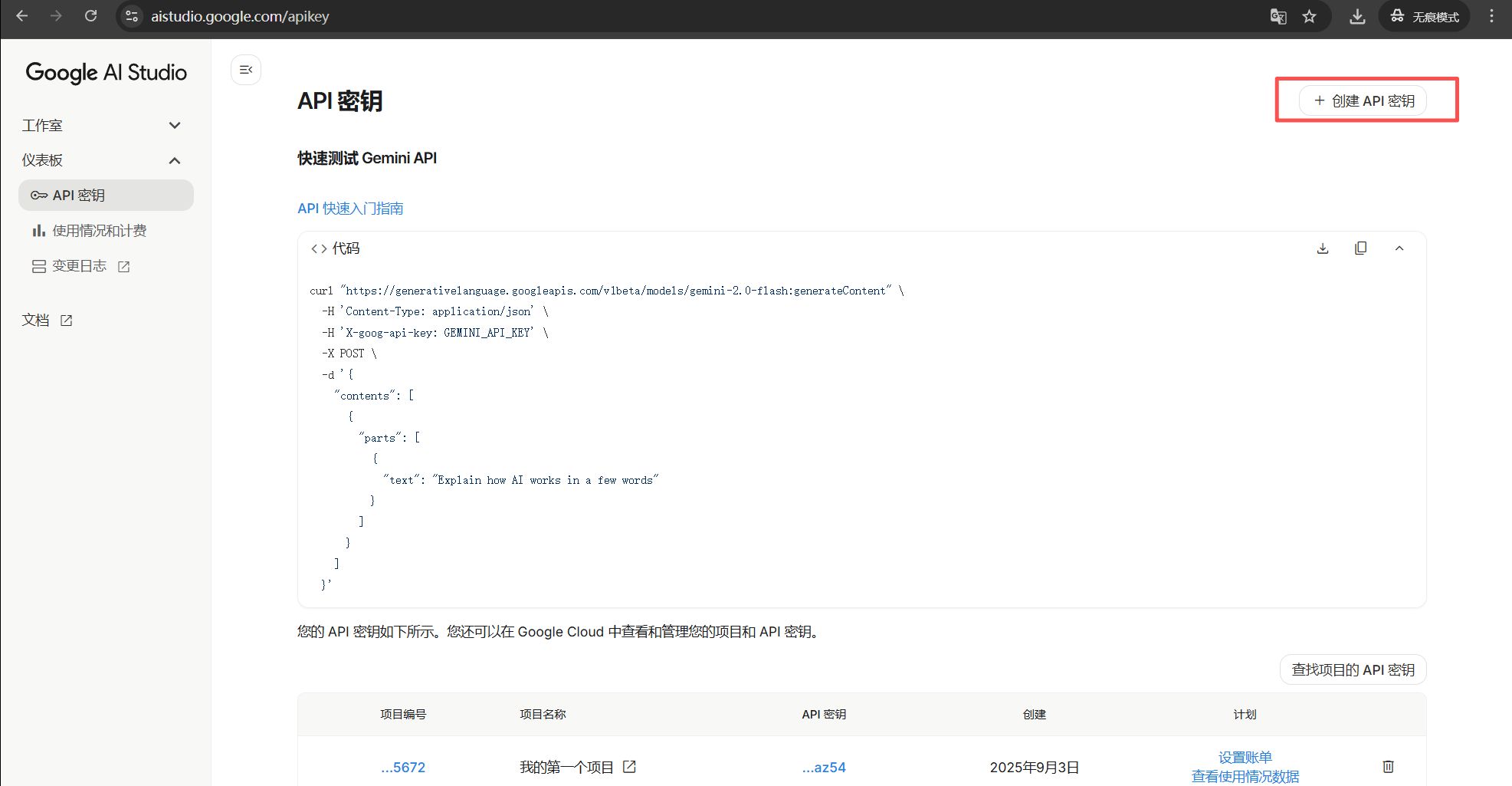Open external link icon for 我的第一个项目

pos(629,767)
